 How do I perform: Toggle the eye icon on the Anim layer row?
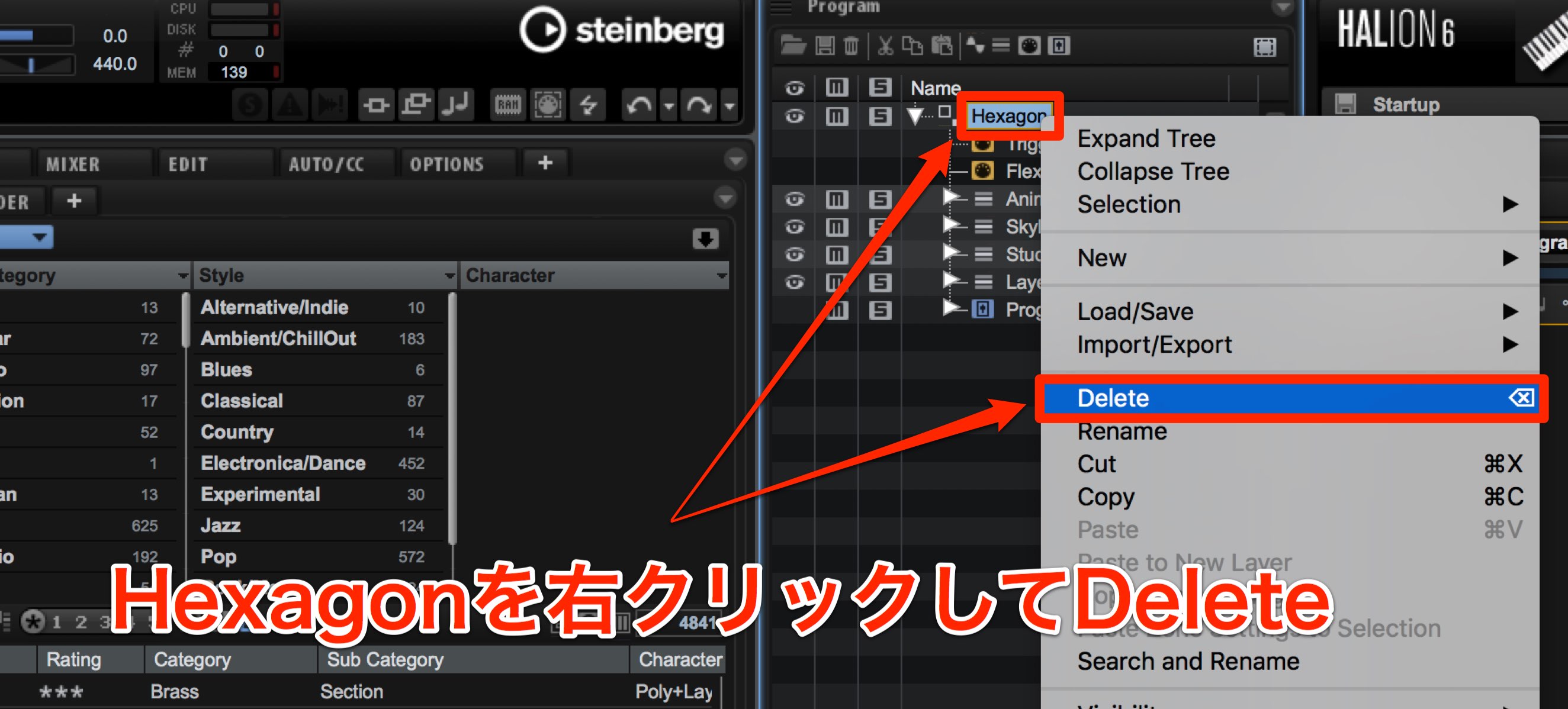tap(794, 199)
